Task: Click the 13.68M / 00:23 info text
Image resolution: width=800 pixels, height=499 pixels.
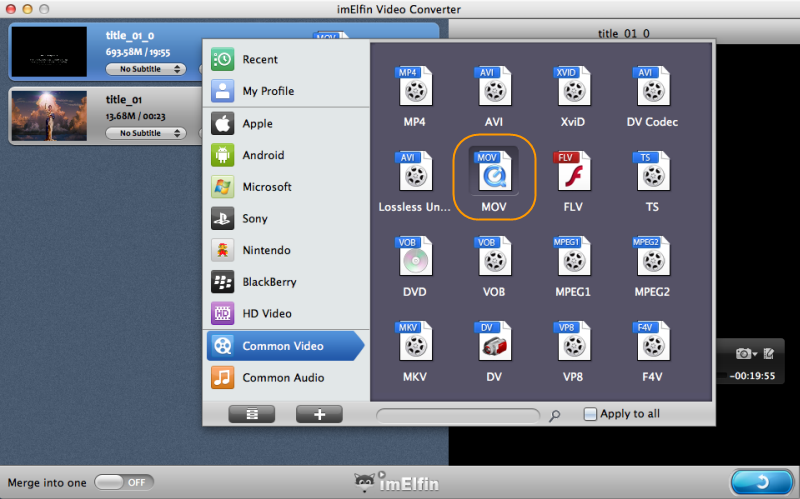Action: click(x=136, y=116)
